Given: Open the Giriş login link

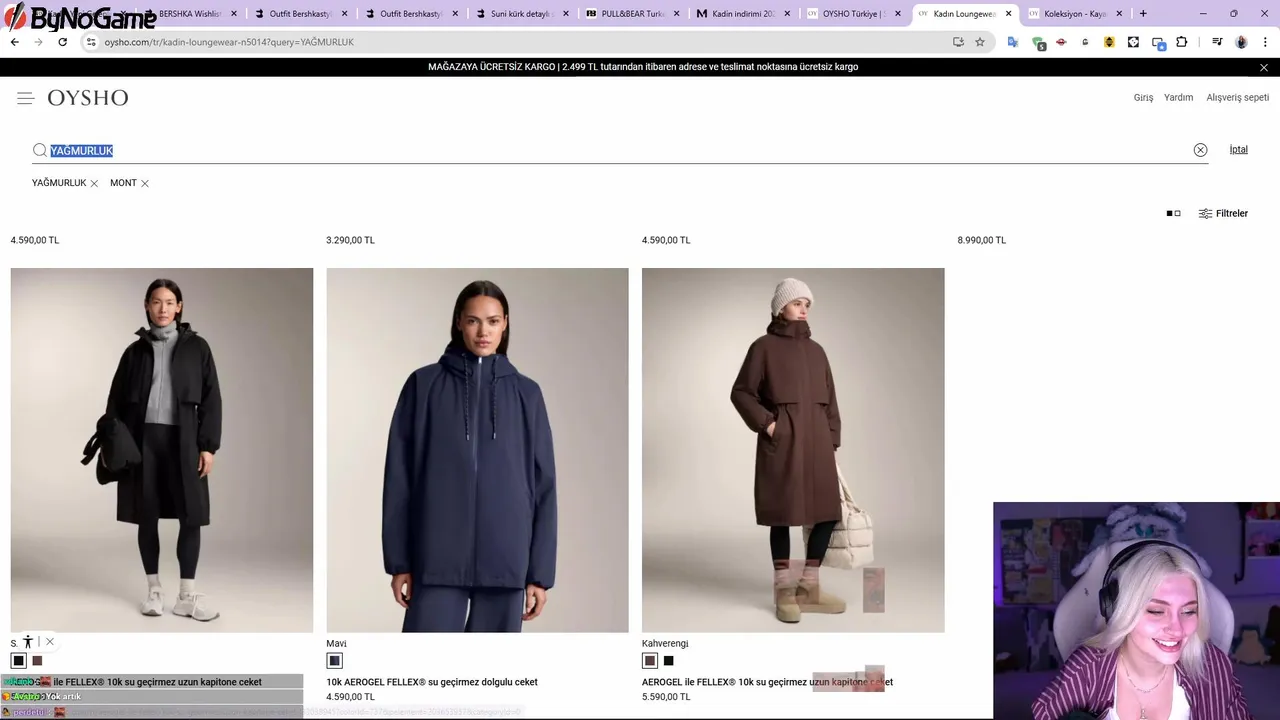Looking at the screenshot, I should point(1143,98).
